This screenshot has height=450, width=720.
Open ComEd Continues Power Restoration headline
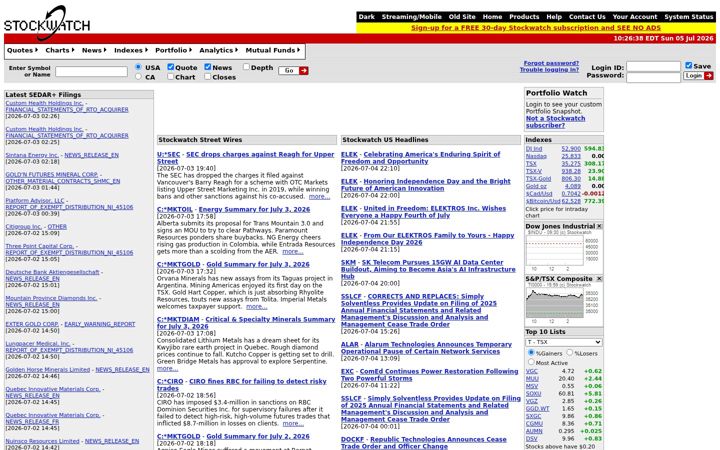click(429, 375)
